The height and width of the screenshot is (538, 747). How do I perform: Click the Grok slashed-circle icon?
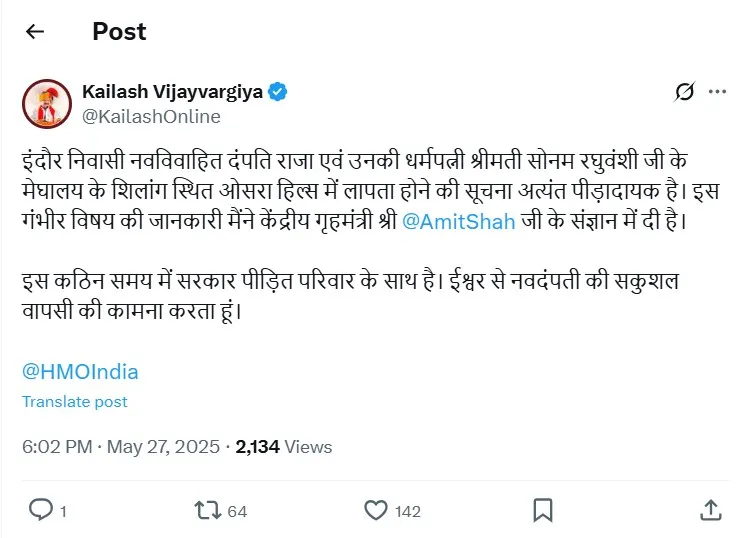click(x=684, y=92)
